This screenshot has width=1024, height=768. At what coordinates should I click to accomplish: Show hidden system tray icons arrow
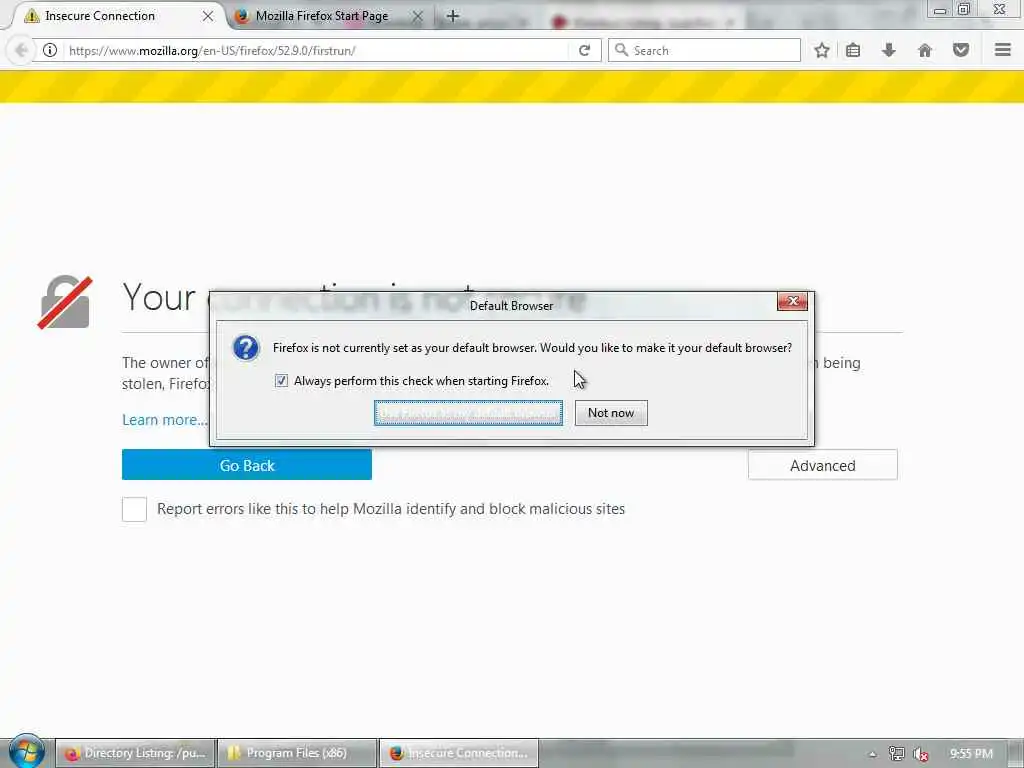[872, 754]
